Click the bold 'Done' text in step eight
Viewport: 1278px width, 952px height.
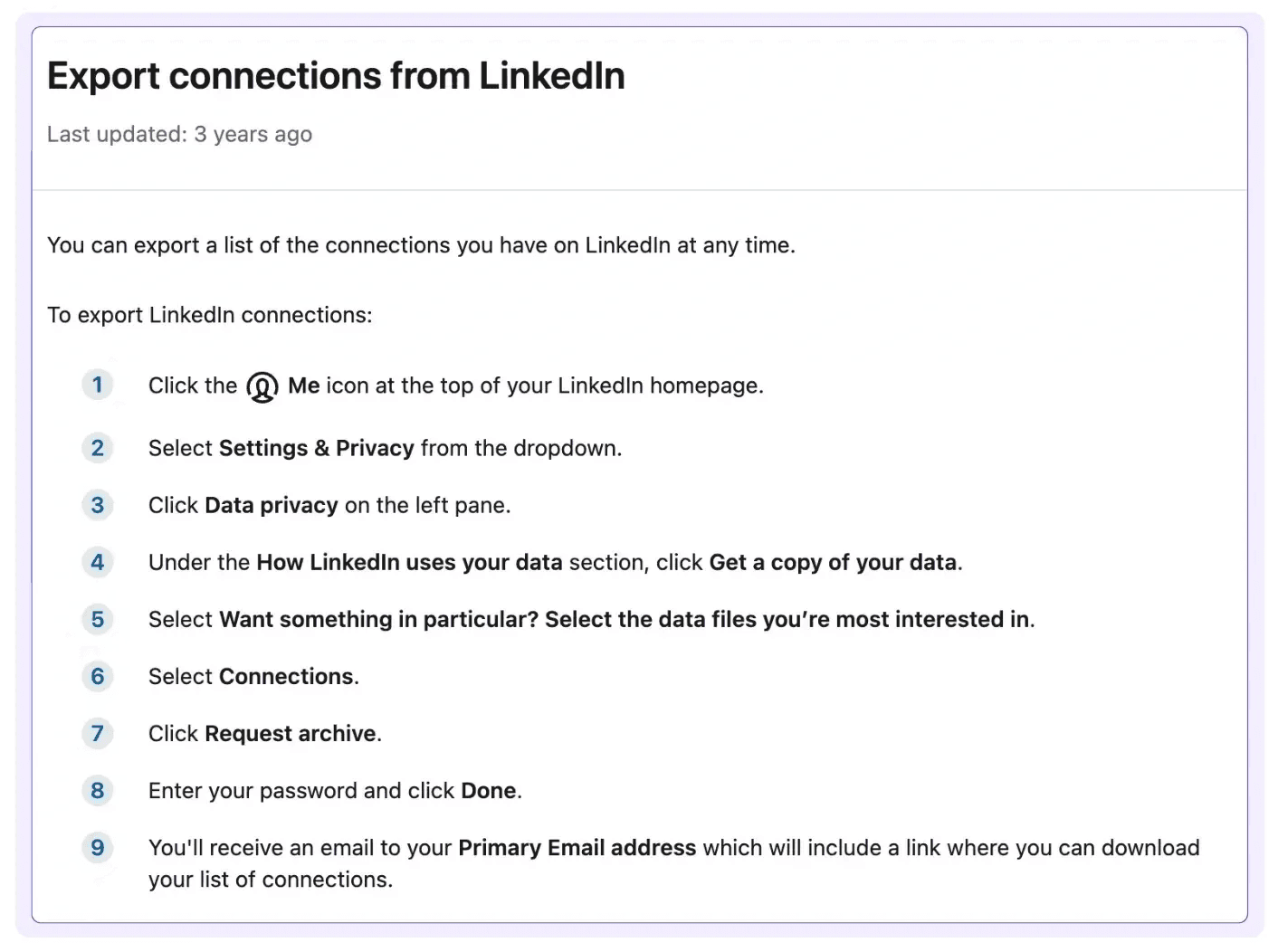coord(489,791)
